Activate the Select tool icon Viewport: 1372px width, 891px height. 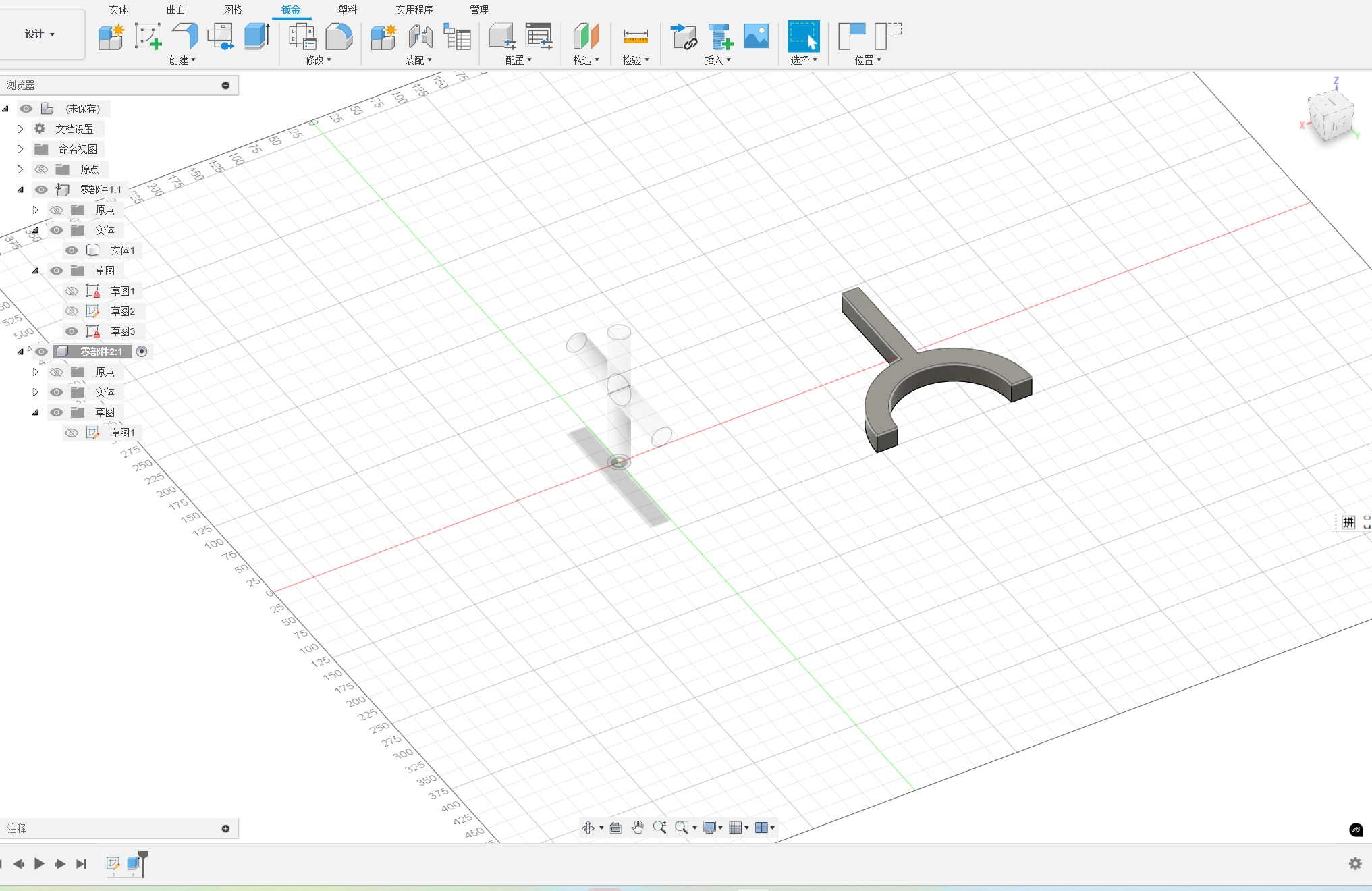tap(803, 36)
